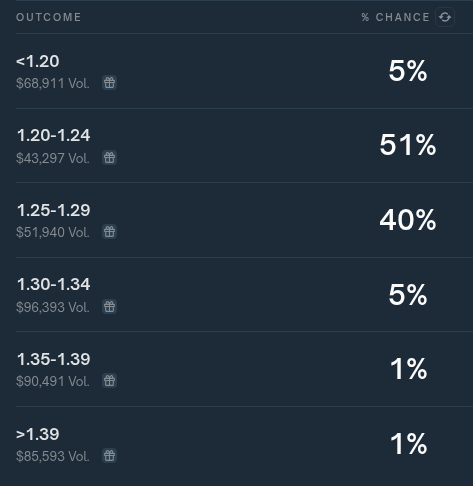The width and height of the screenshot is (473, 486).
Task: Click the % CHANCE column header
Action: (396, 17)
